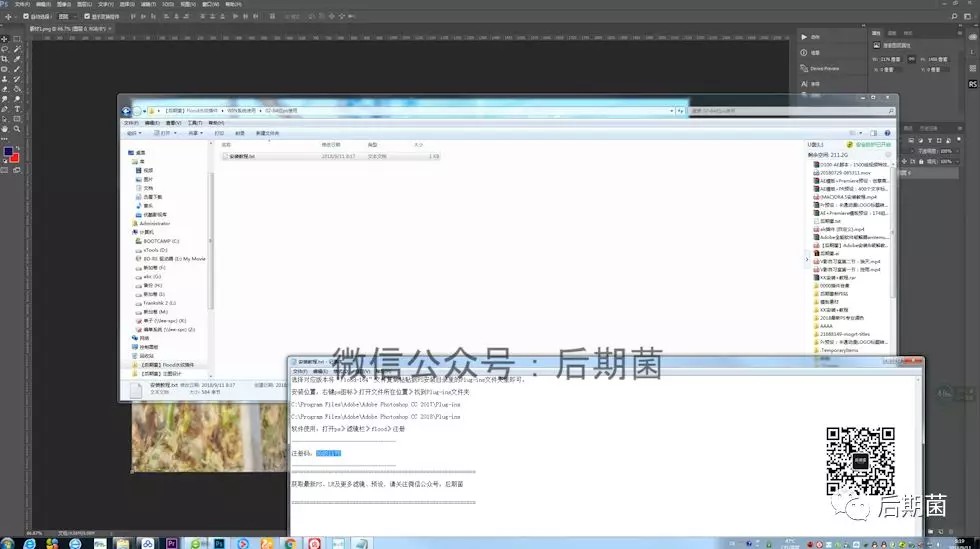Select the Move tool in Photoshop toolbar
Viewport: 980px width, 549px height.
[4, 39]
